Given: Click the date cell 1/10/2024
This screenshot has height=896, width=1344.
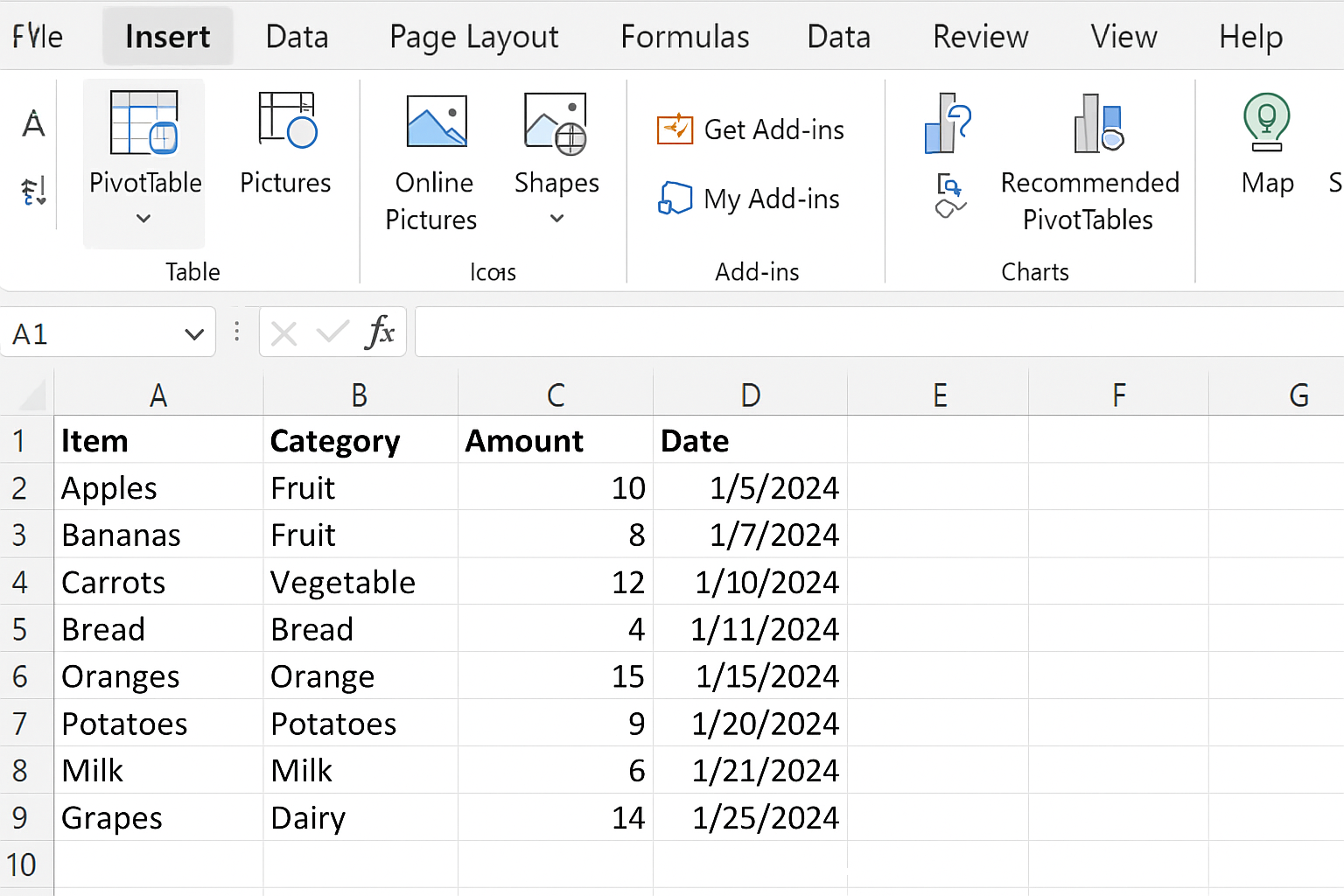Looking at the screenshot, I should tap(751, 582).
